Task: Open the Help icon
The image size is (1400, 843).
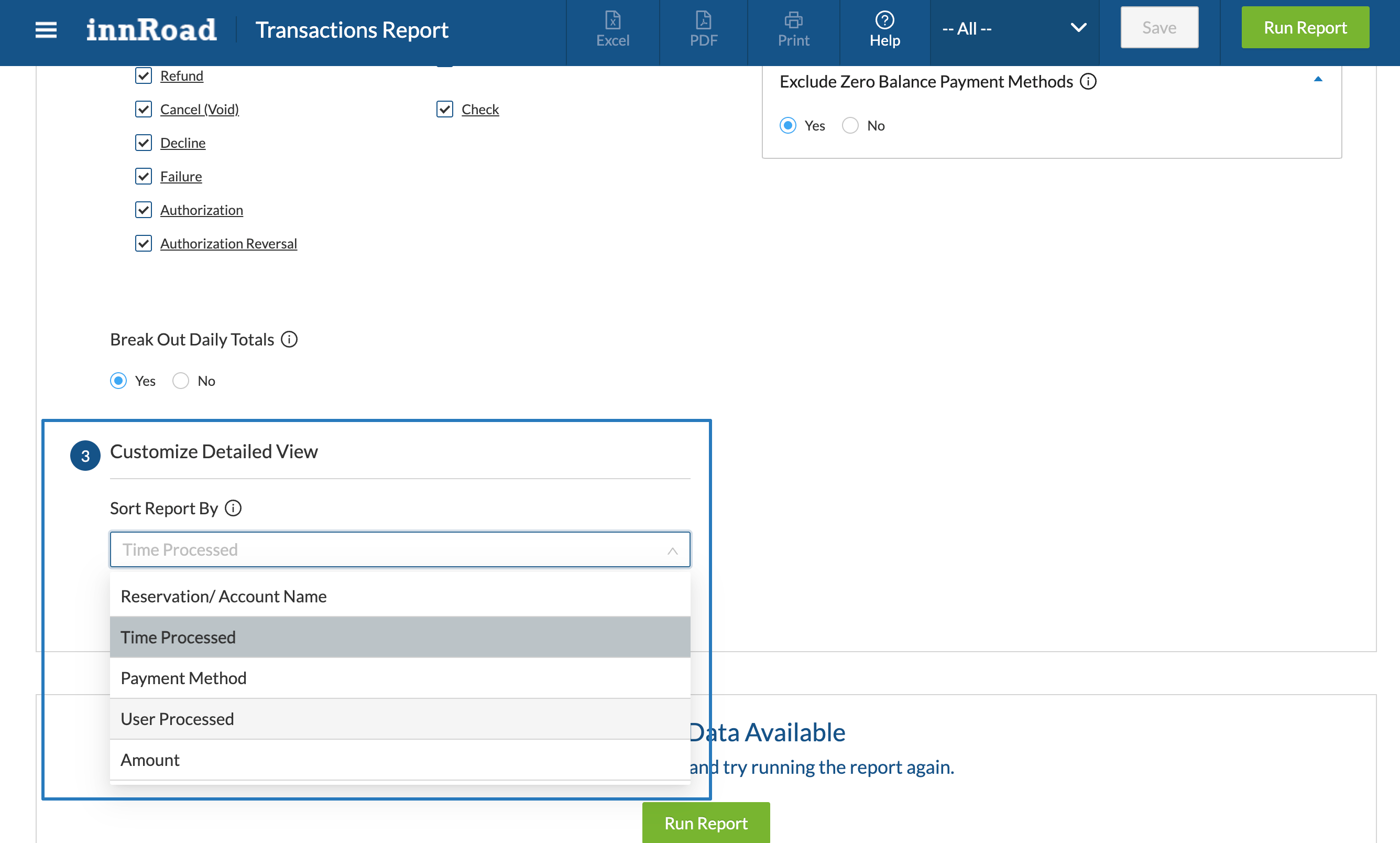Action: [884, 29]
